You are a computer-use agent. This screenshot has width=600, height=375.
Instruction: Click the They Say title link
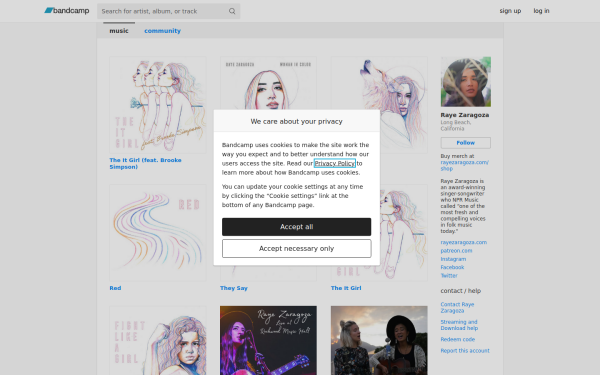[x=234, y=288]
